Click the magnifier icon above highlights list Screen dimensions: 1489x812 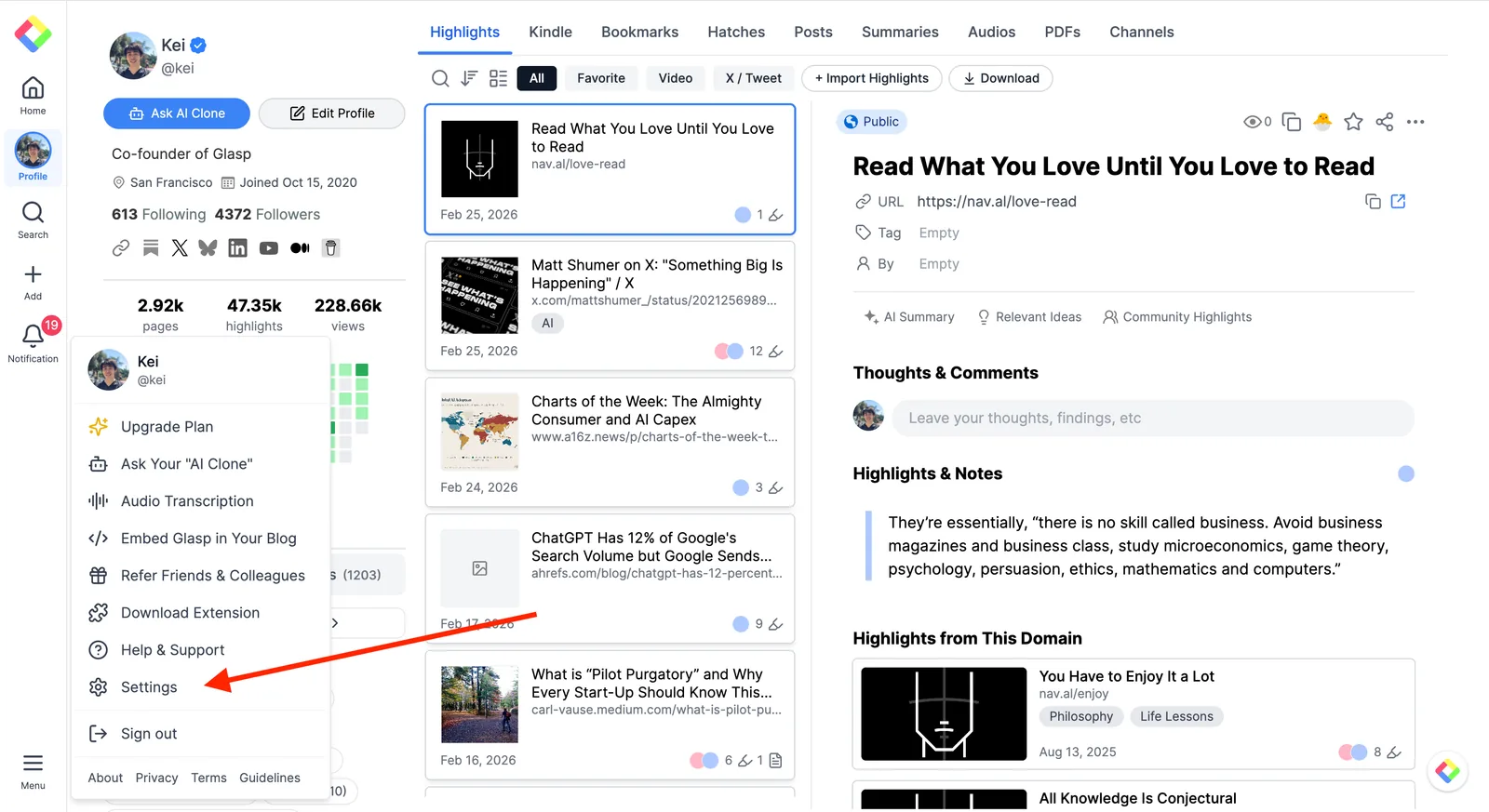440,78
